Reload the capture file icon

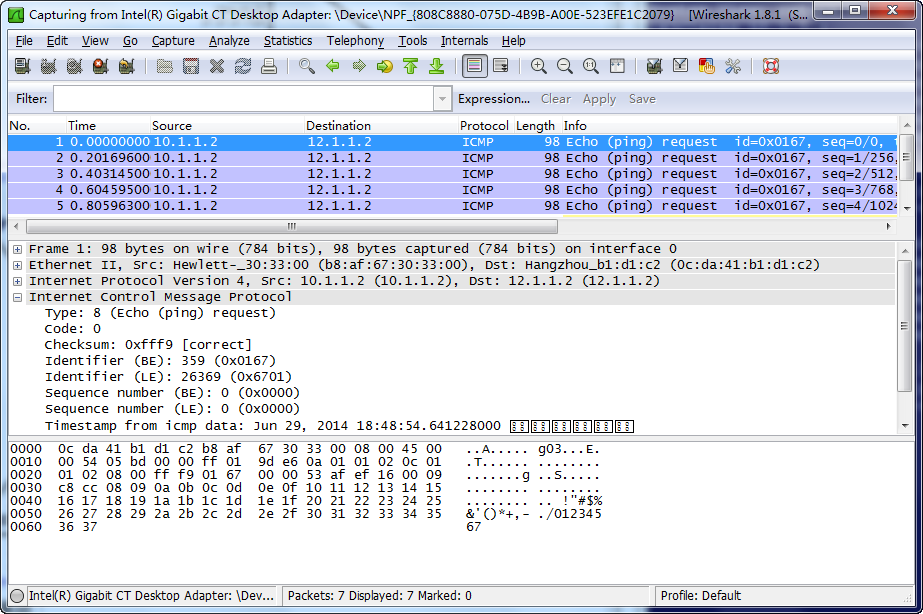(x=243, y=66)
